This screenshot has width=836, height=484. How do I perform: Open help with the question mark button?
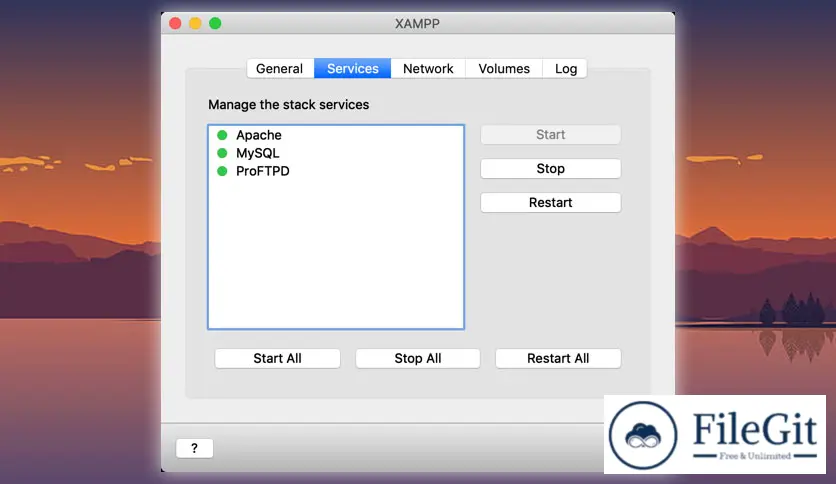coord(195,448)
